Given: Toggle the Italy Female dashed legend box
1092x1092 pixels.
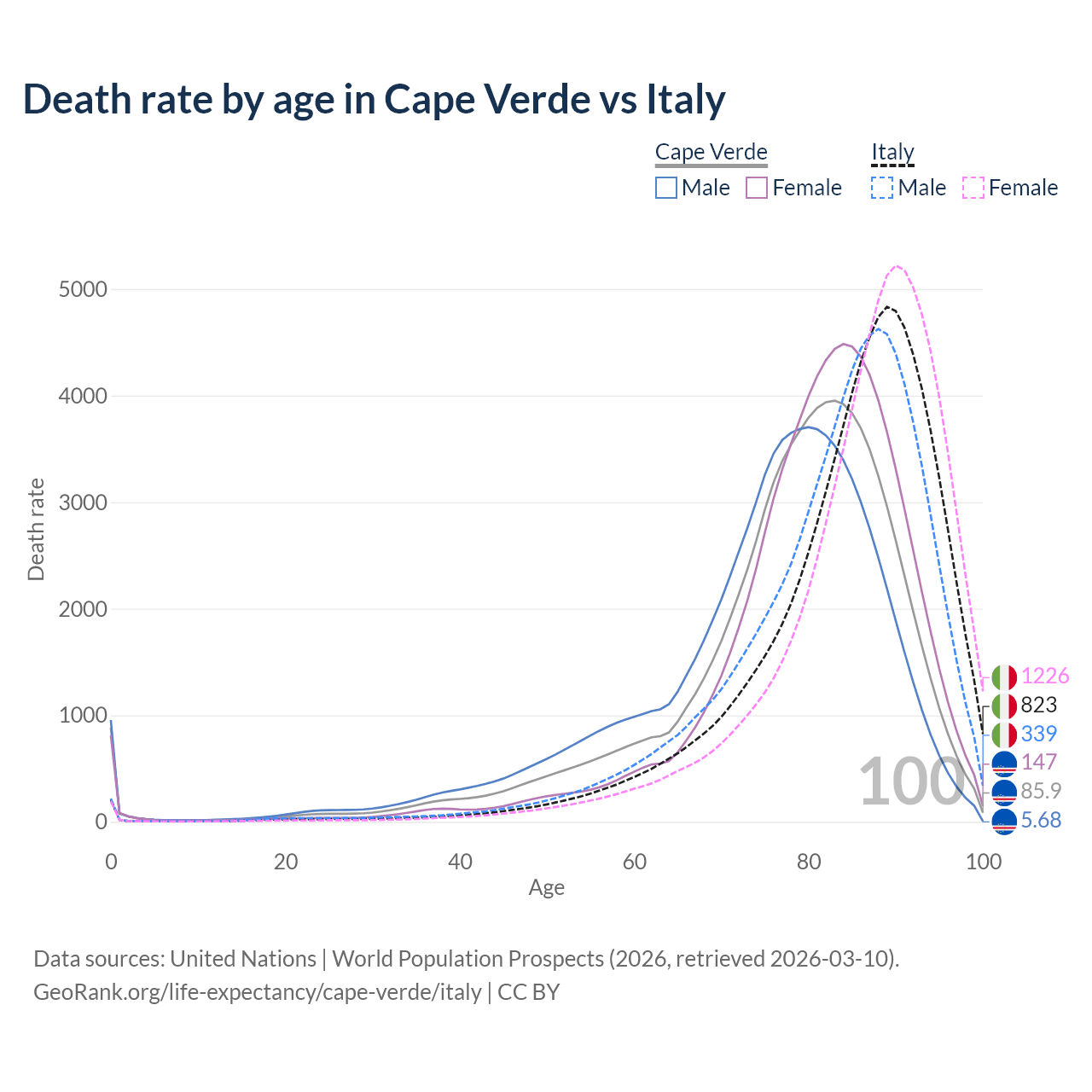Looking at the screenshot, I should click(x=973, y=188).
